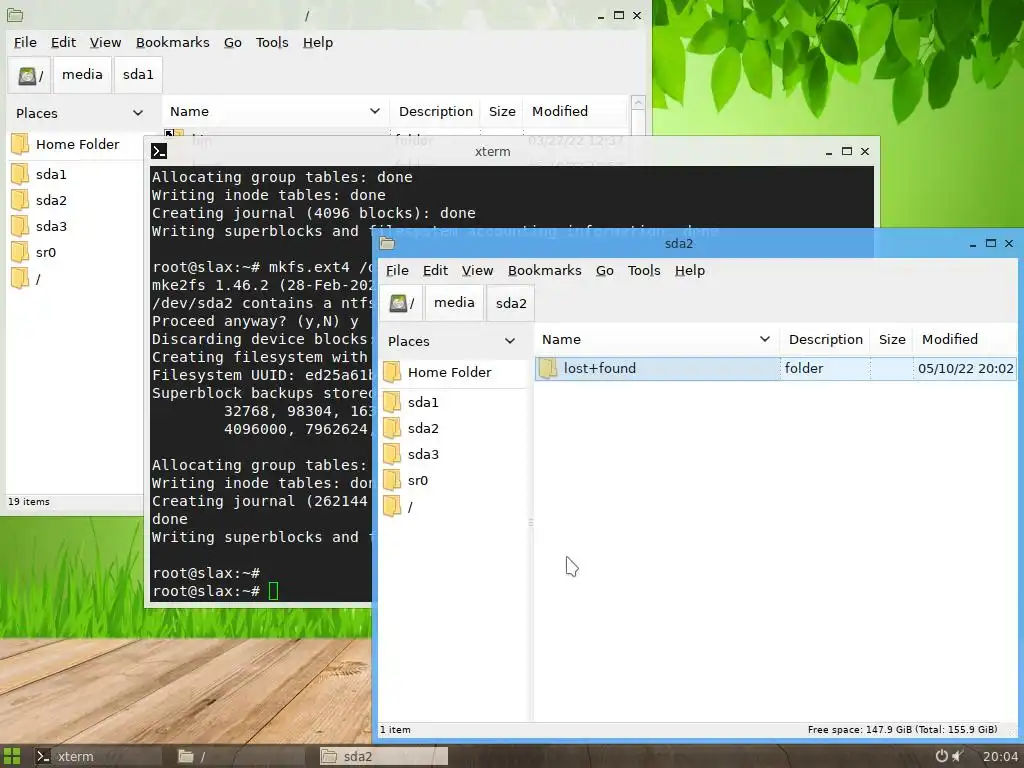Screen dimensions: 1024x768
Task: Open the Go menu in sda2 window
Action: (605, 270)
